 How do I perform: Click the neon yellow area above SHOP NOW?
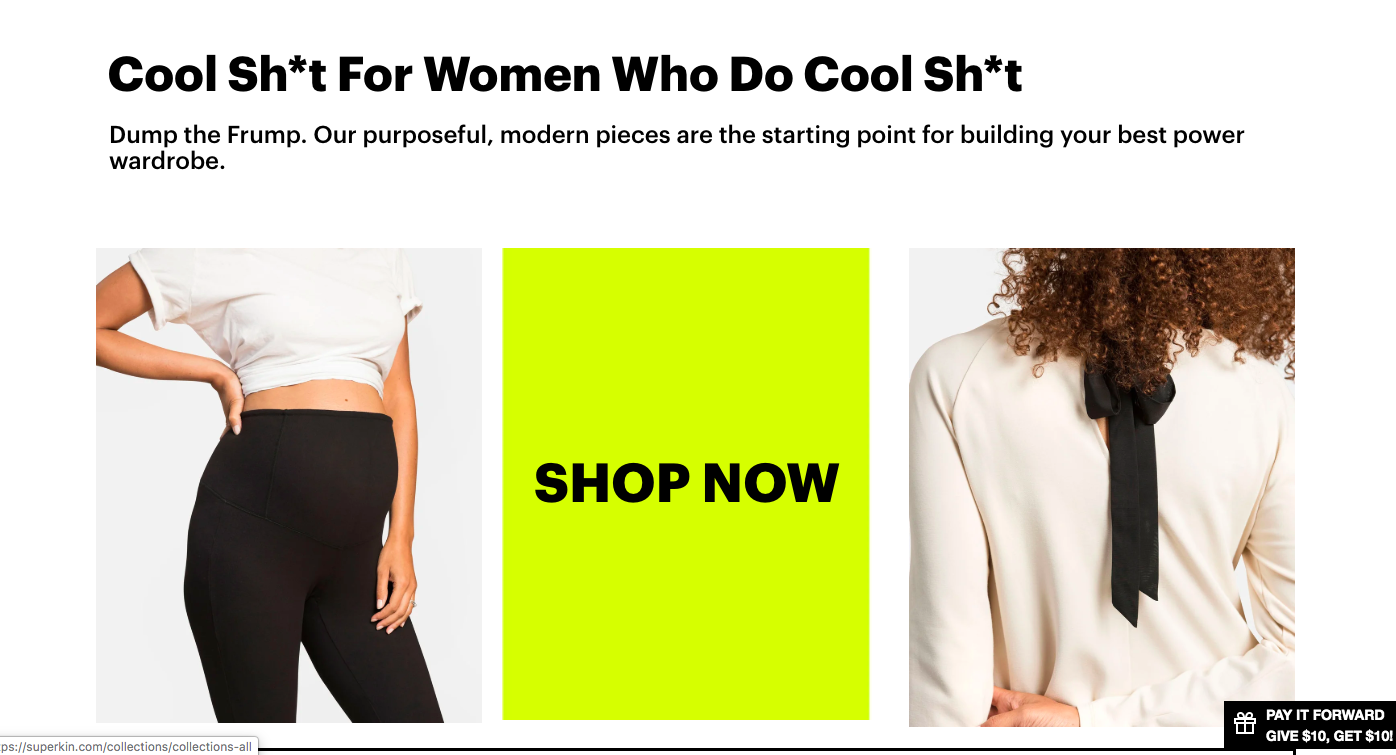click(686, 350)
